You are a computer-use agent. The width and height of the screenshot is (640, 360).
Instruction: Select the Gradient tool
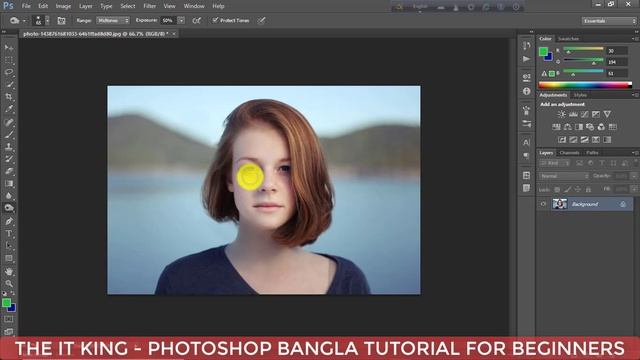pos(9,183)
